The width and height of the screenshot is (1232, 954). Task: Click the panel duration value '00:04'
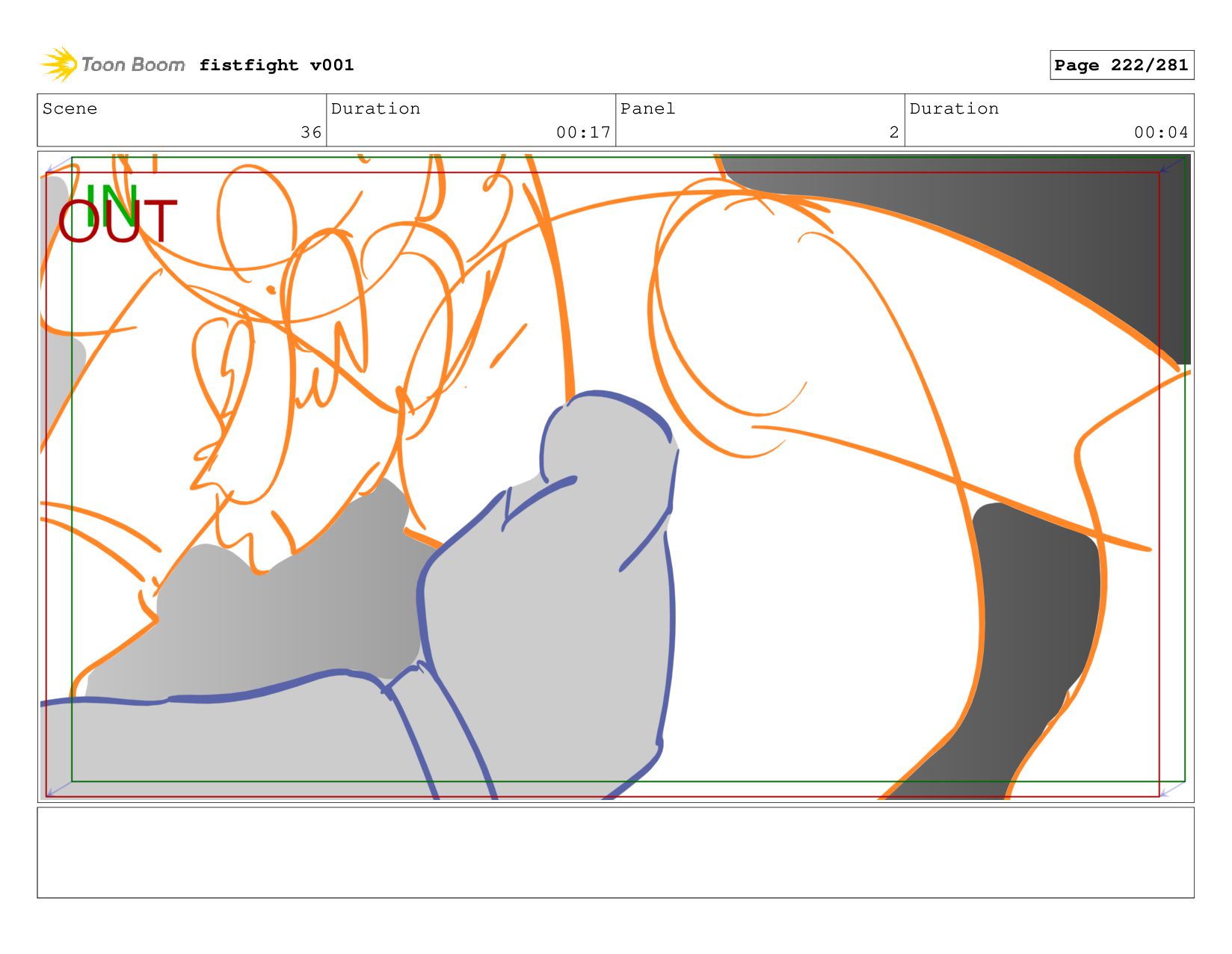(x=1161, y=132)
